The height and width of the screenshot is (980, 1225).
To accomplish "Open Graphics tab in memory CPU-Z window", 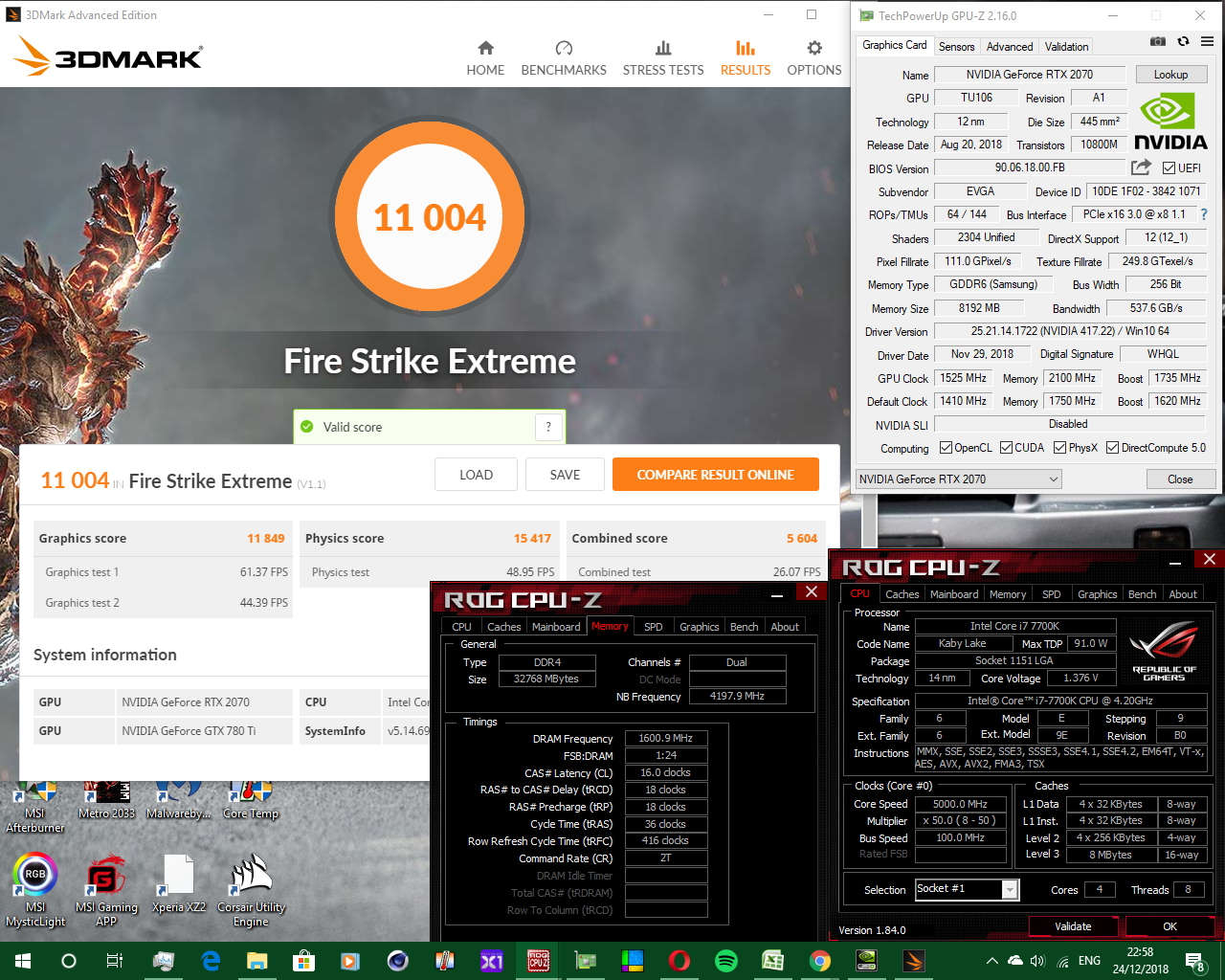I will 699,627.
